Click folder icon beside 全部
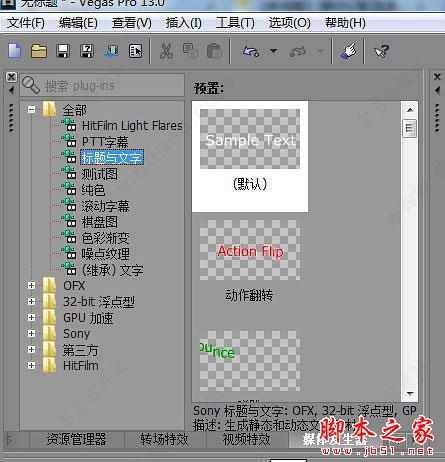The height and width of the screenshot is (462, 445). tap(49, 109)
